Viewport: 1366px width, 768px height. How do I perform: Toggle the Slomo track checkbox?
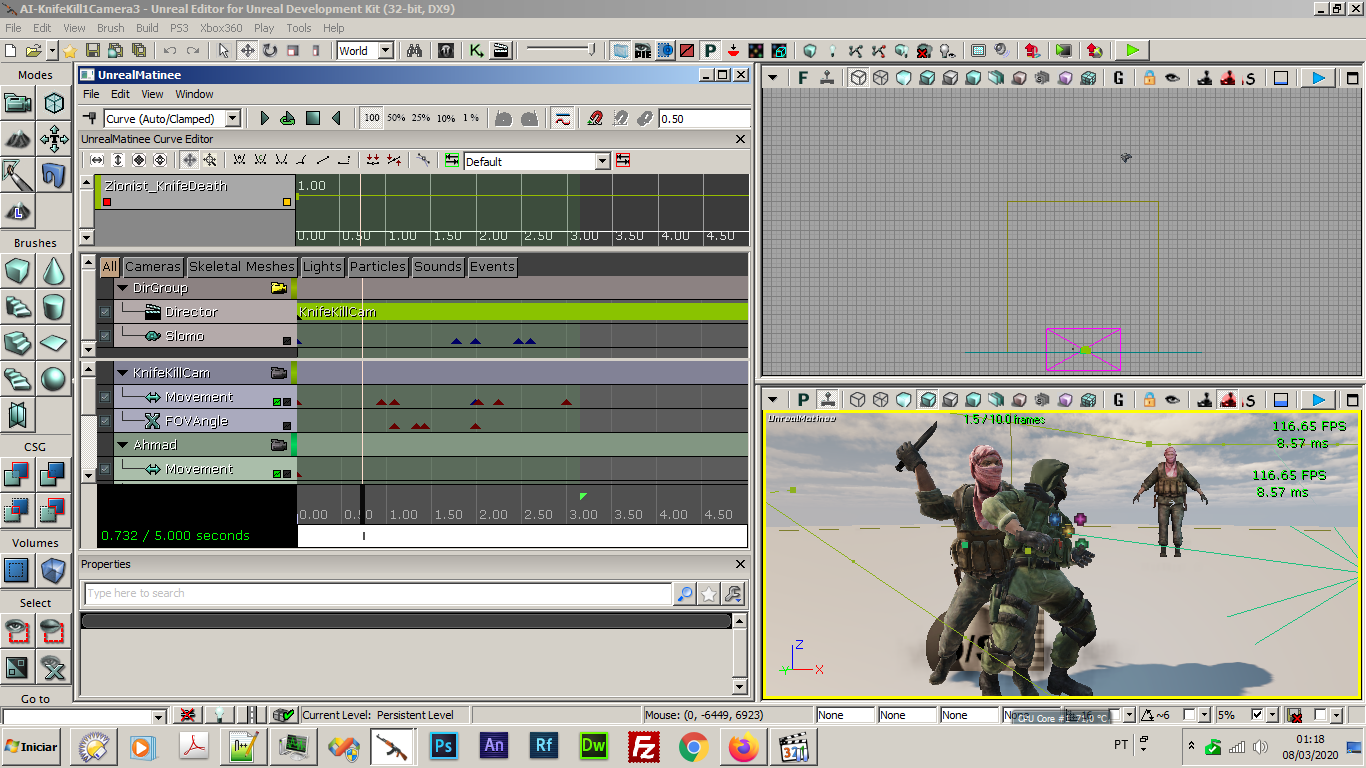click(105, 336)
